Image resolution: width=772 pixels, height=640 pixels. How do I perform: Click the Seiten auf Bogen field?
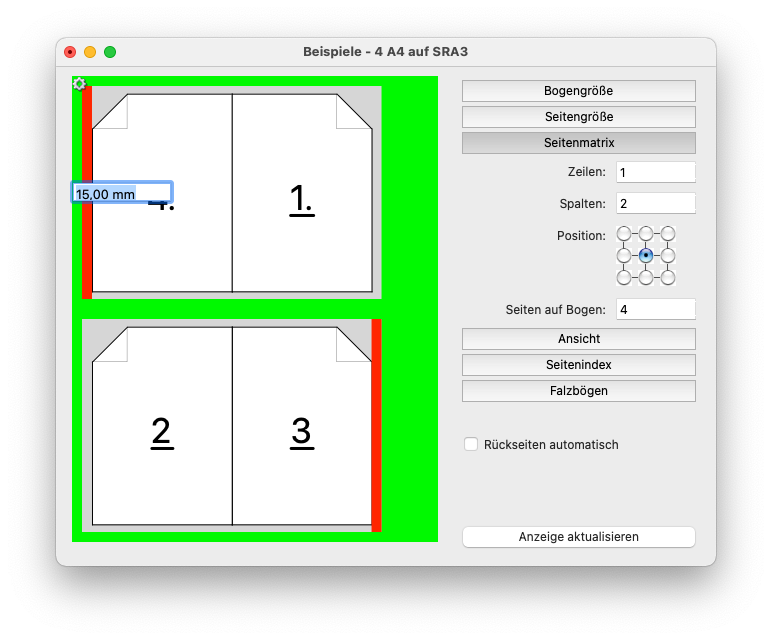(x=656, y=310)
